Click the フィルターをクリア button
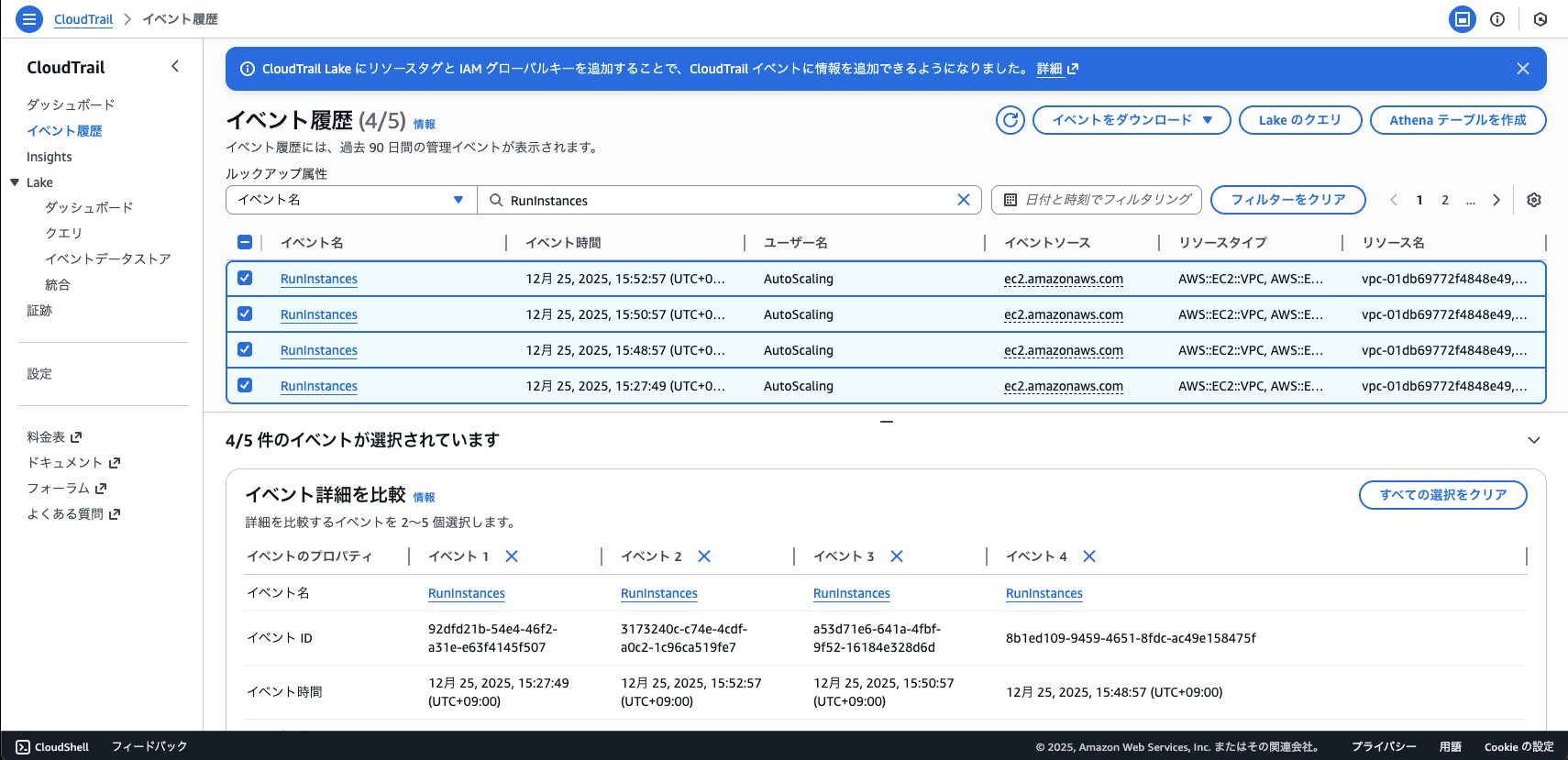 tap(1287, 200)
